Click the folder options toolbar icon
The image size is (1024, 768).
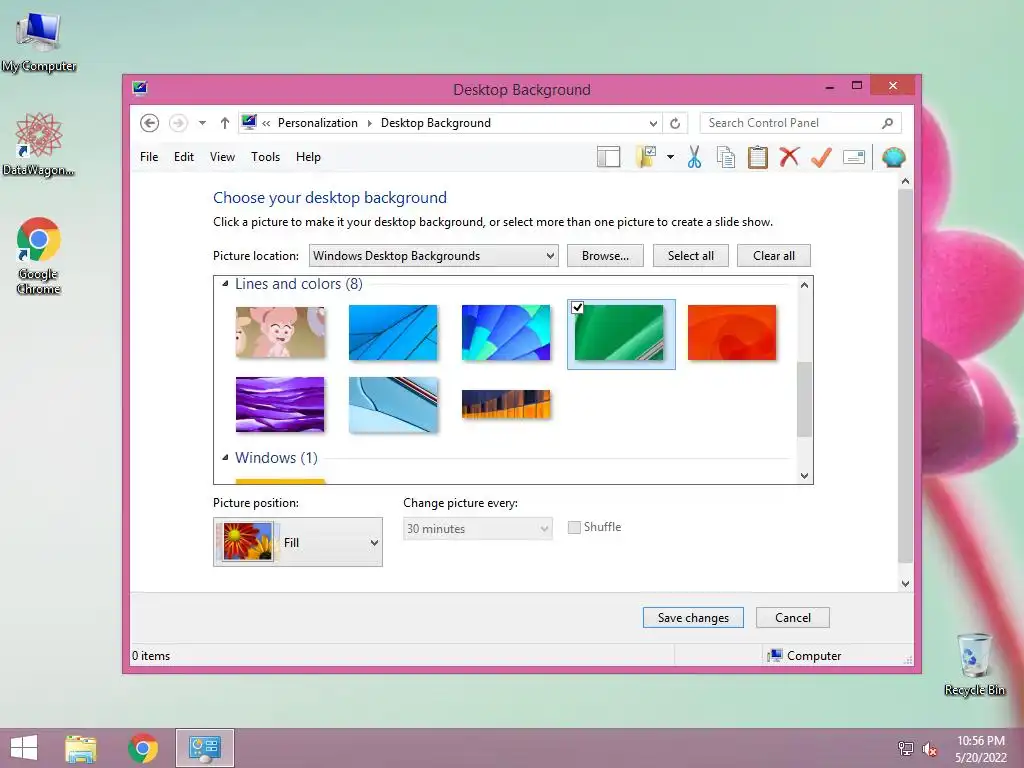point(646,157)
